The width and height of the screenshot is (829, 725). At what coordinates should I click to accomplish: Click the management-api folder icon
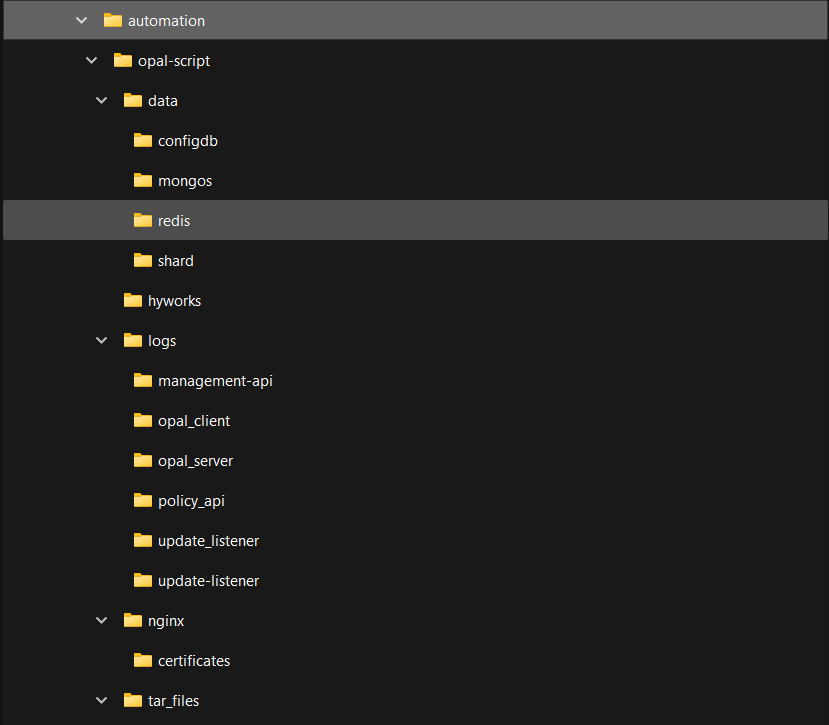tap(143, 380)
